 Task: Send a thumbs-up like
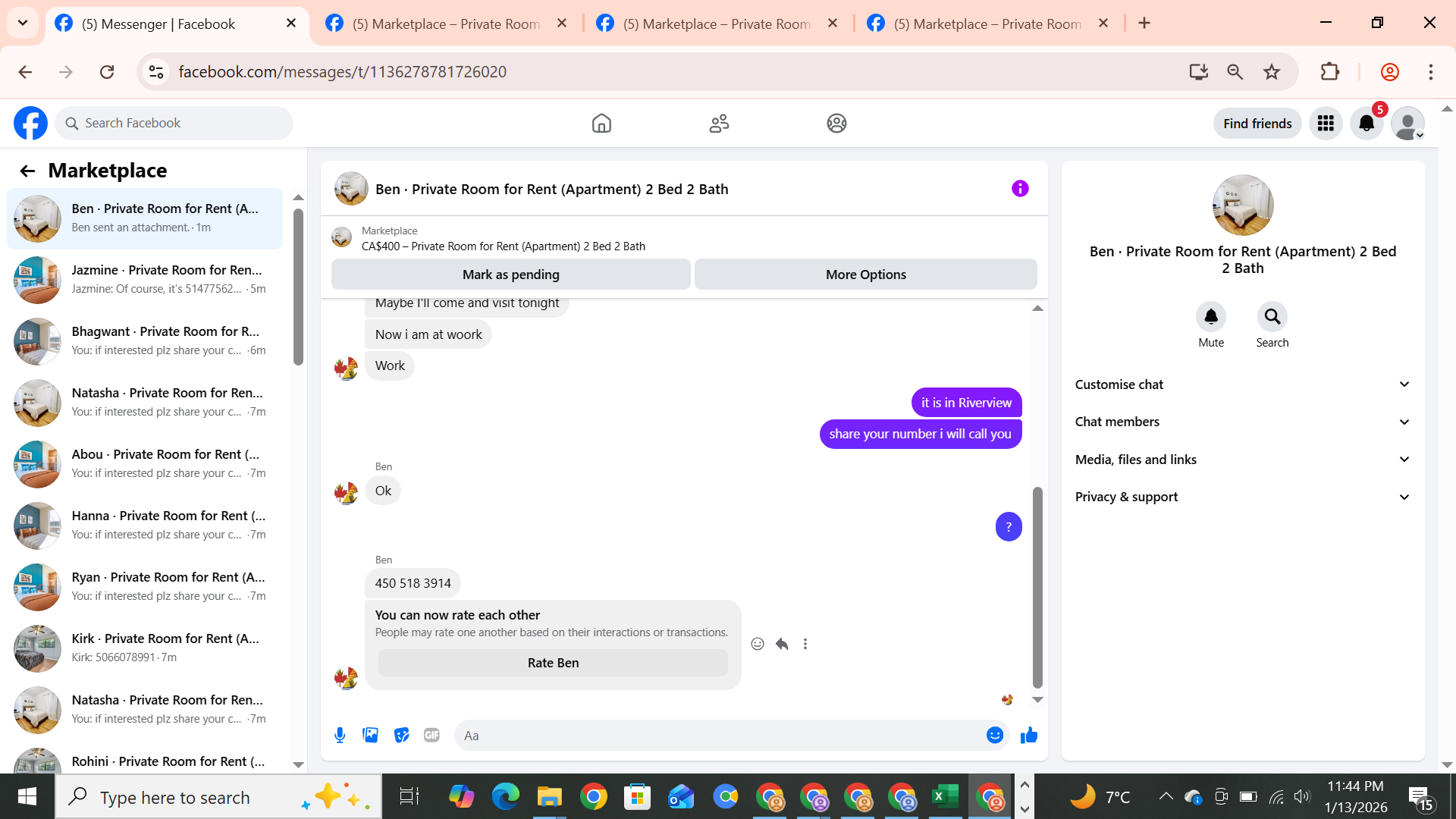1028,735
